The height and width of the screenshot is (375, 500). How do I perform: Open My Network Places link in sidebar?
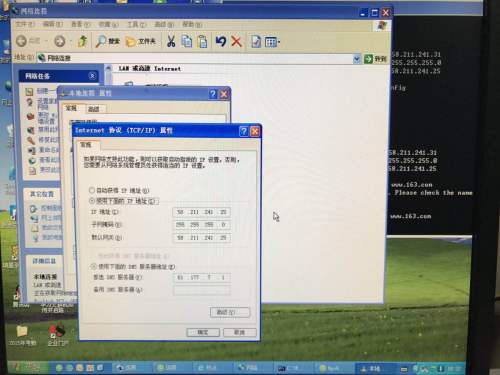click(51, 218)
